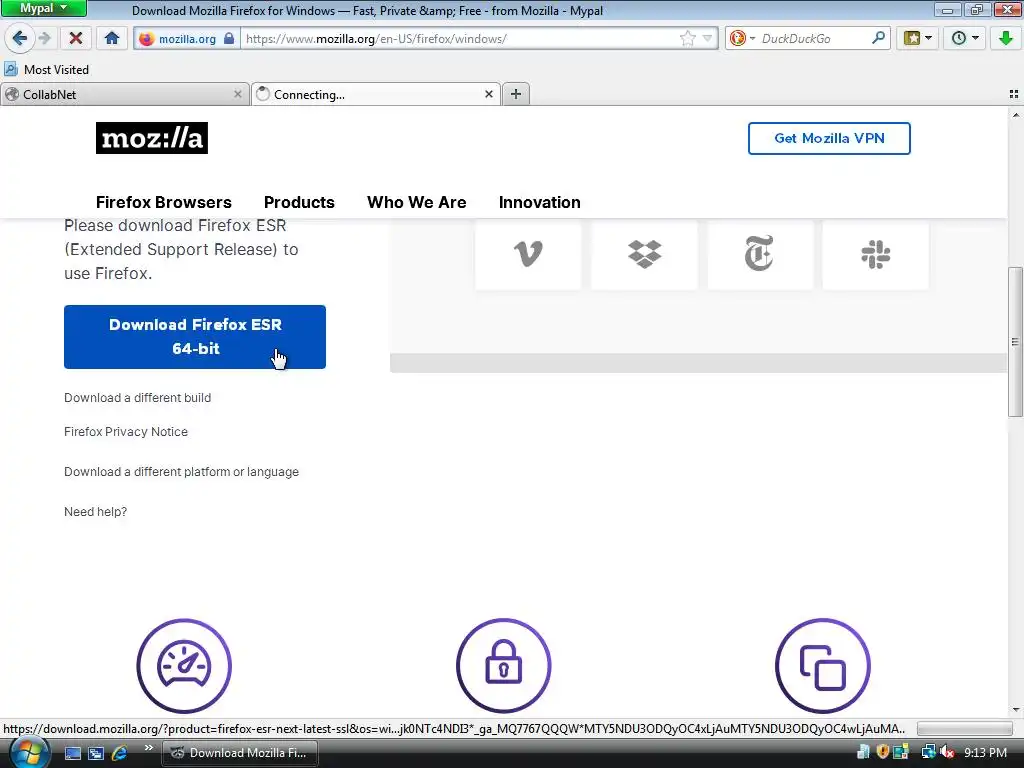Viewport: 1024px width, 768px height.
Task: Click the scrollbar up arrow
Action: tap(1015, 115)
